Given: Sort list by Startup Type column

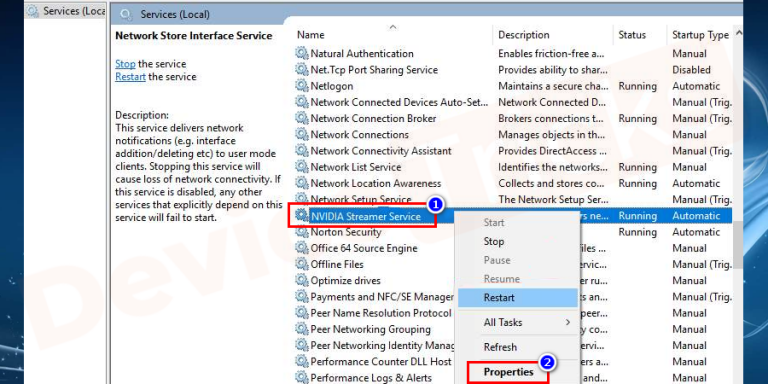Looking at the screenshot, I should 700,35.
